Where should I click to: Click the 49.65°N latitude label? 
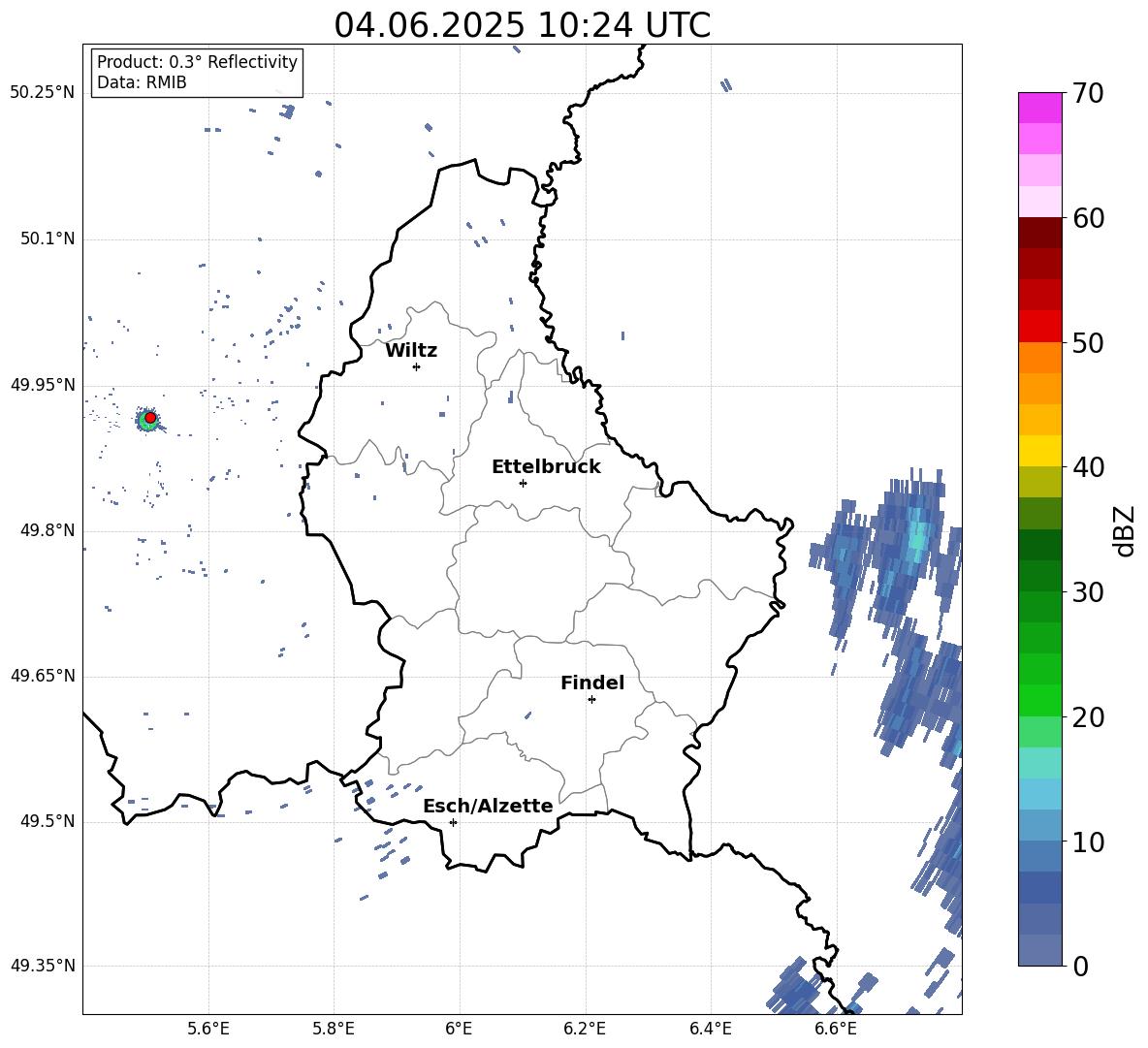click(43, 676)
